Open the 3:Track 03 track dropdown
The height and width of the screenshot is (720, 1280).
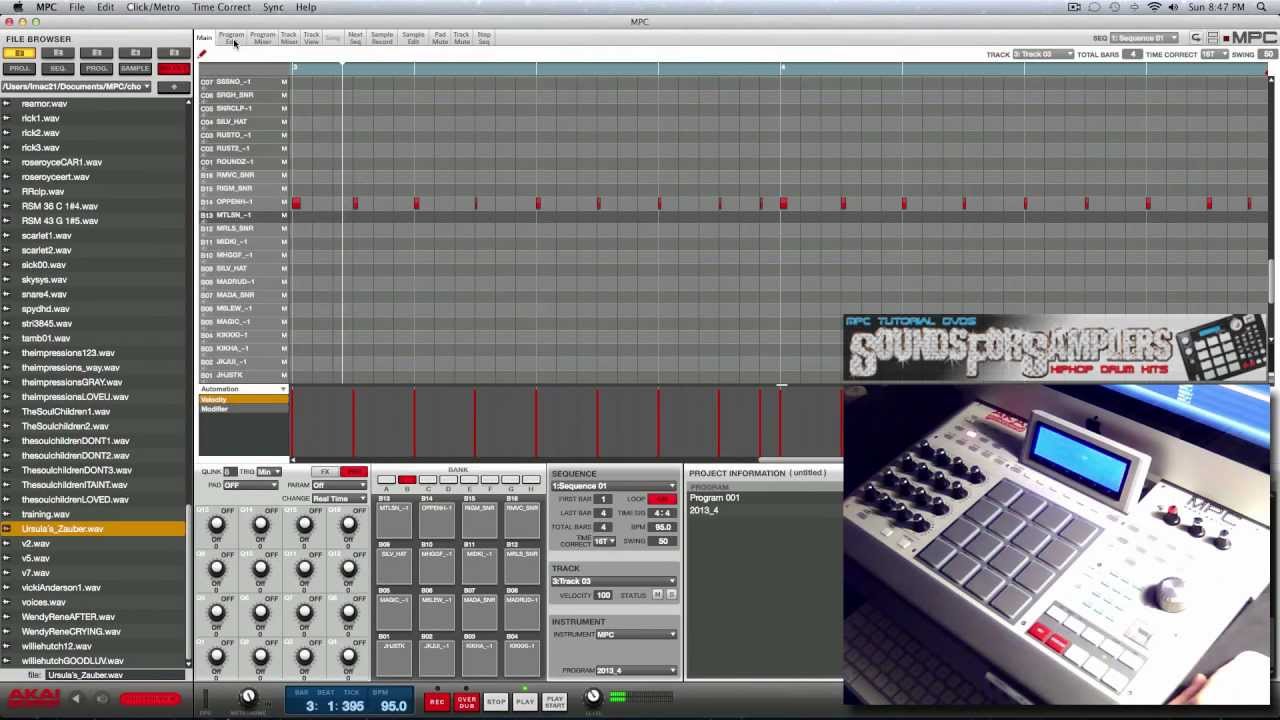(613, 581)
